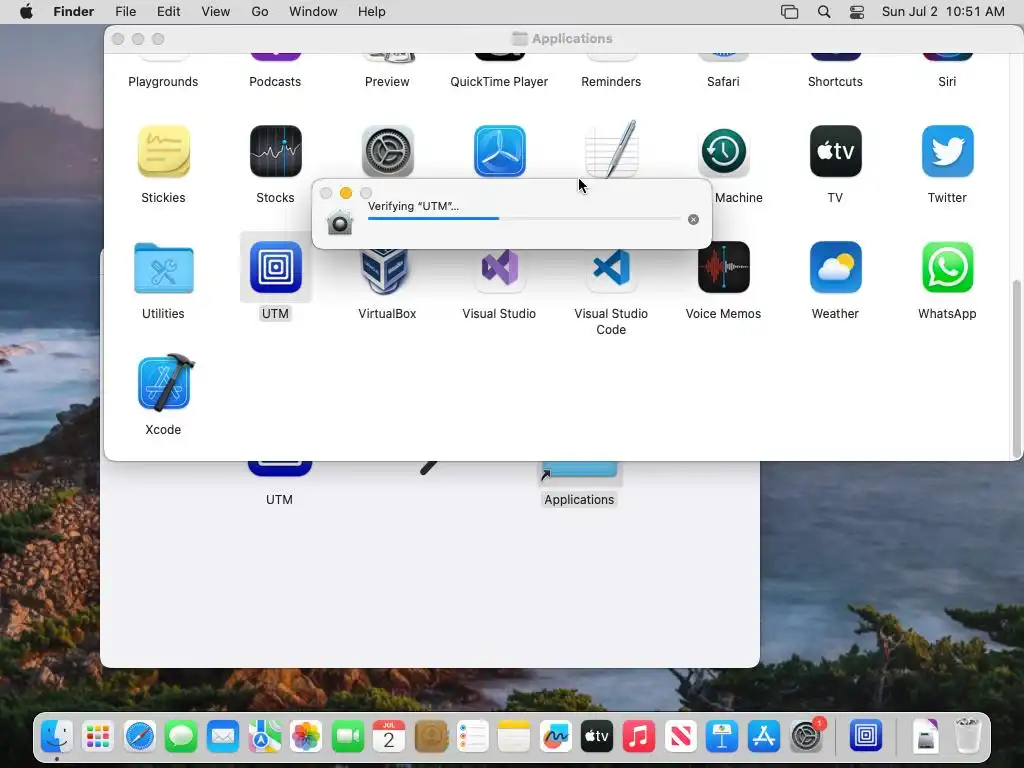Open Contacts from the Dock
Screen dimensions: 1024x768
(431, 737)
